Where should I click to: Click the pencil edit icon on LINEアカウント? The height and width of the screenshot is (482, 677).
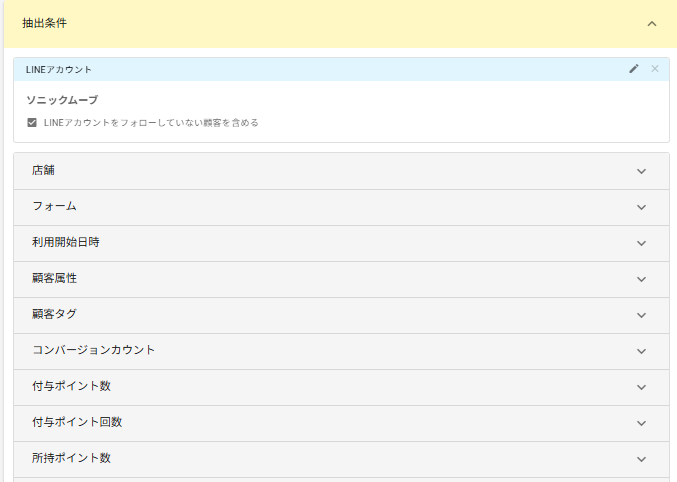pyautogui.click(x=634, y=69)
